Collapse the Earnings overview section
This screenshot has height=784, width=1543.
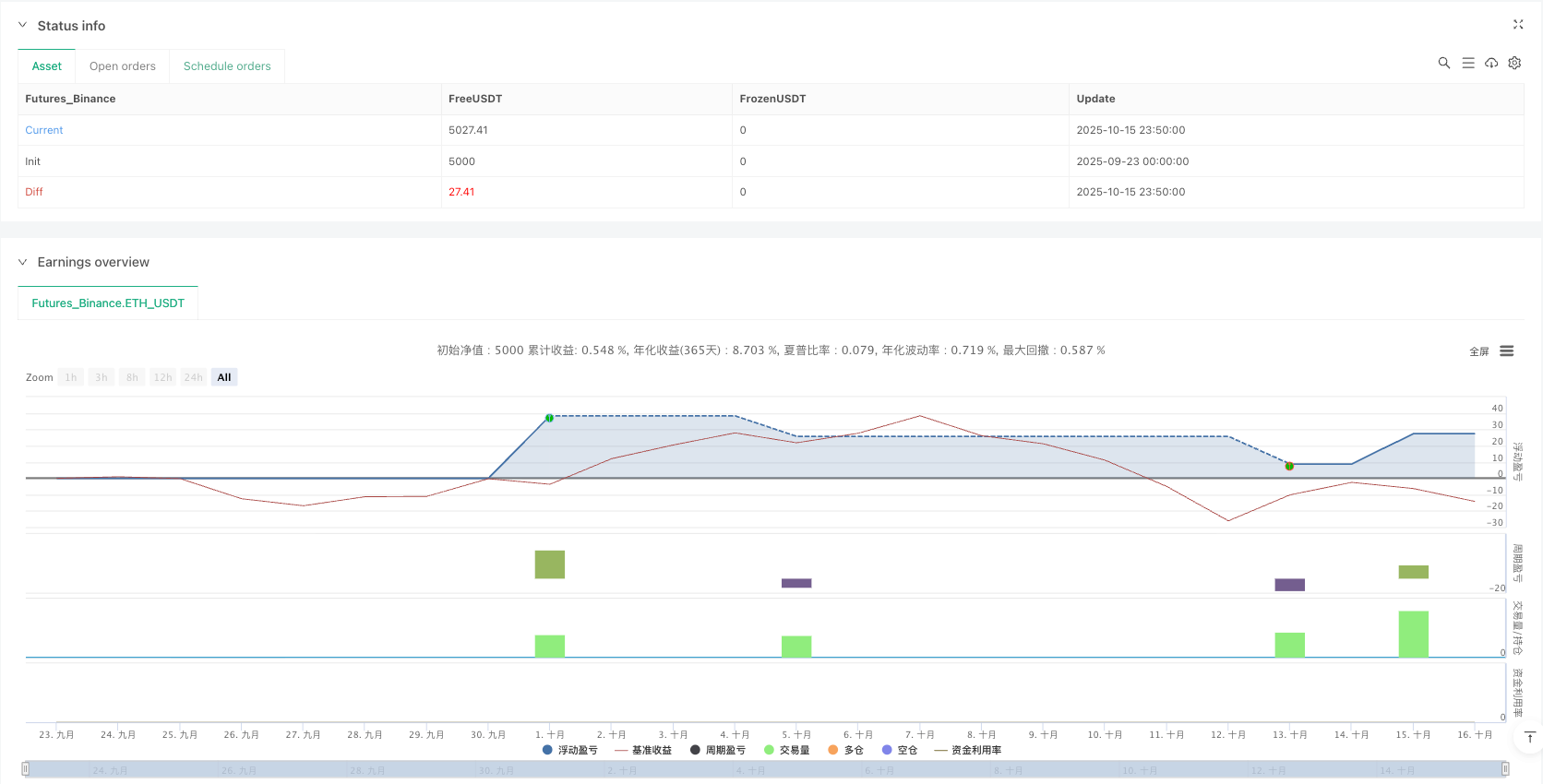23,262
